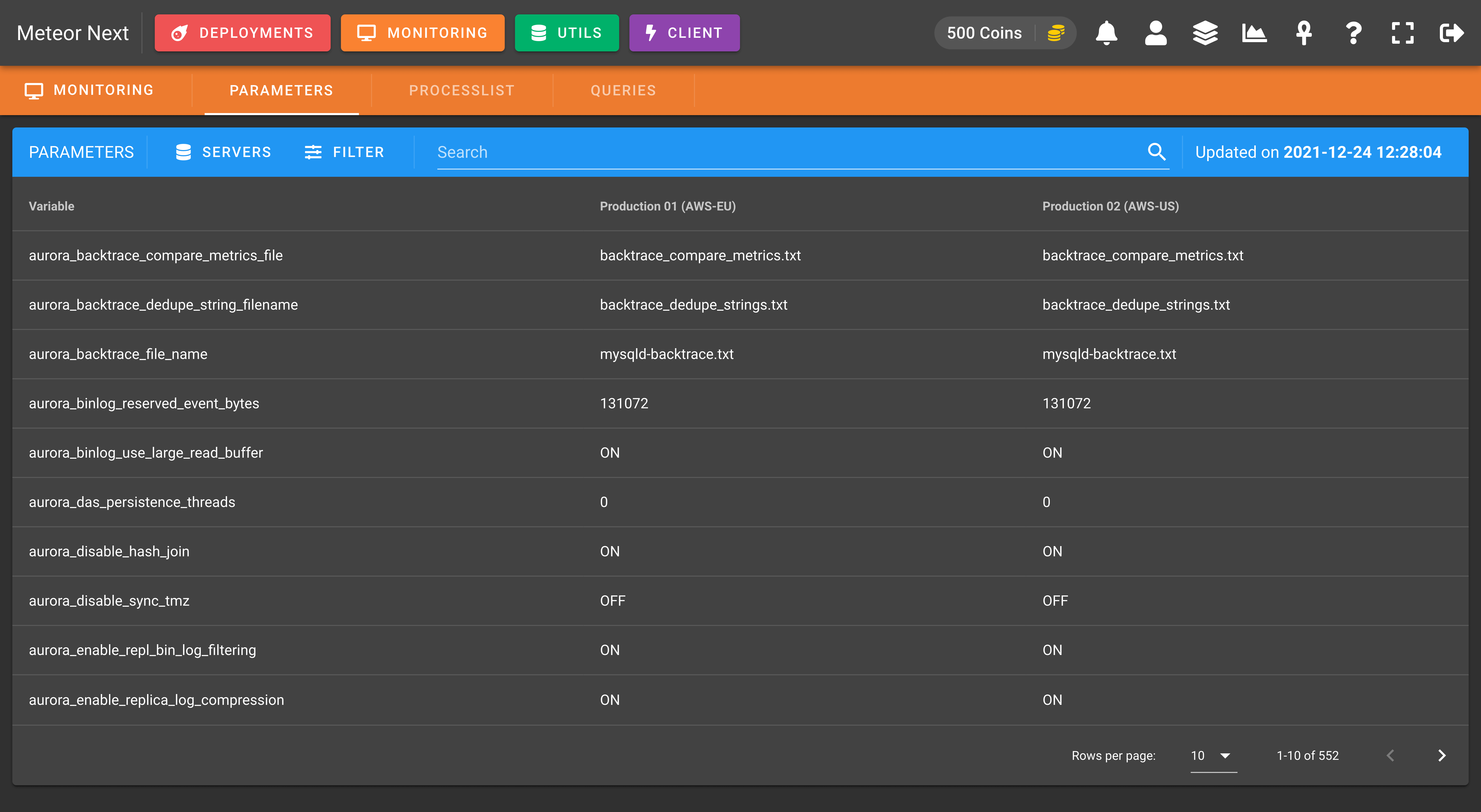Open the Rows per page dropdown
This screenshot has width=1481, height=812.
1213,755
